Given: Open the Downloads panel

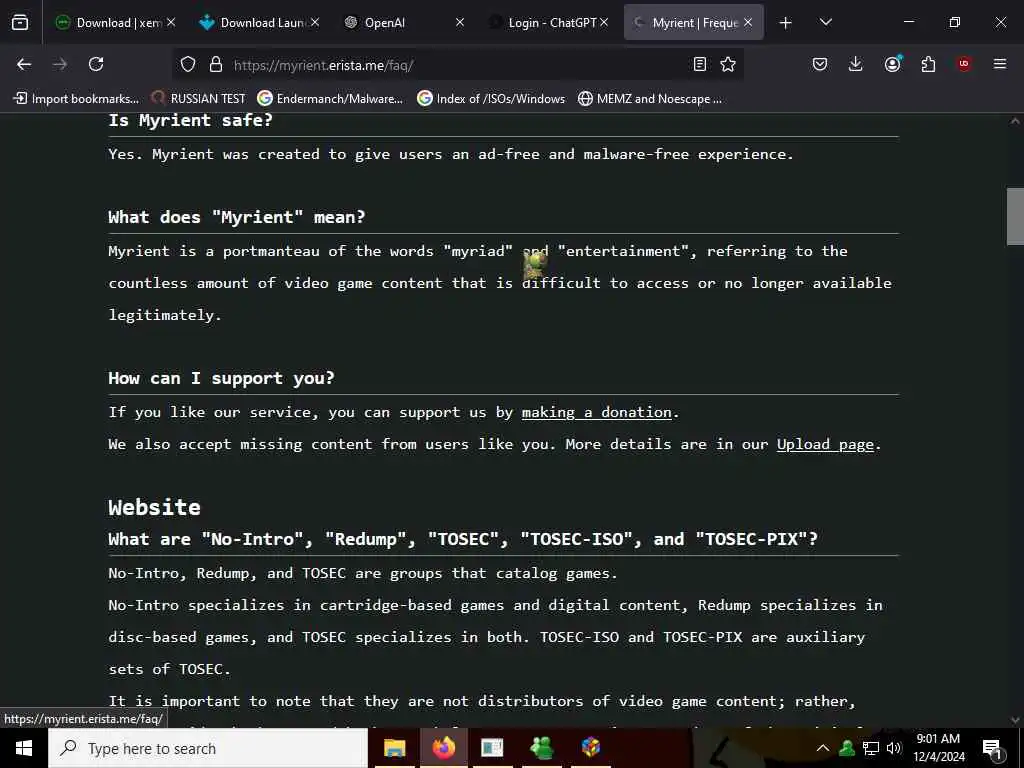Looking at the screenshot, I should tap(856, 64).
